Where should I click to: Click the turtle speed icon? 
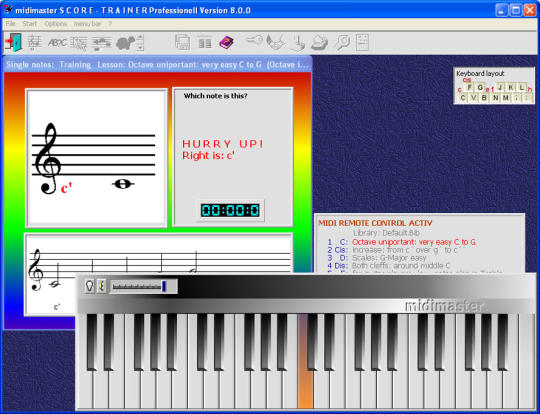pyautogui.click(x=125, y=43)
